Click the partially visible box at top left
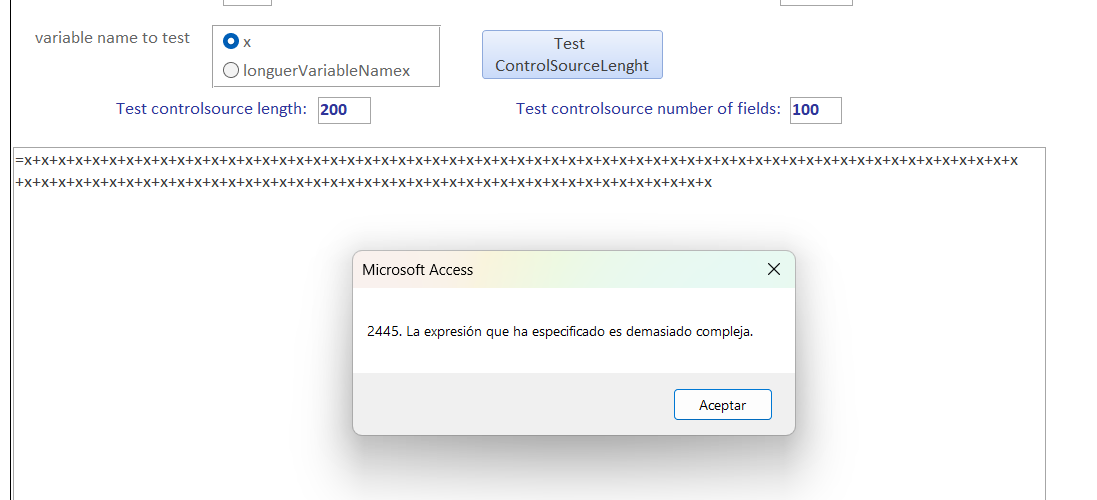Screen dimensions: 1097x500 pyautogui.click(x=247, y=2)
